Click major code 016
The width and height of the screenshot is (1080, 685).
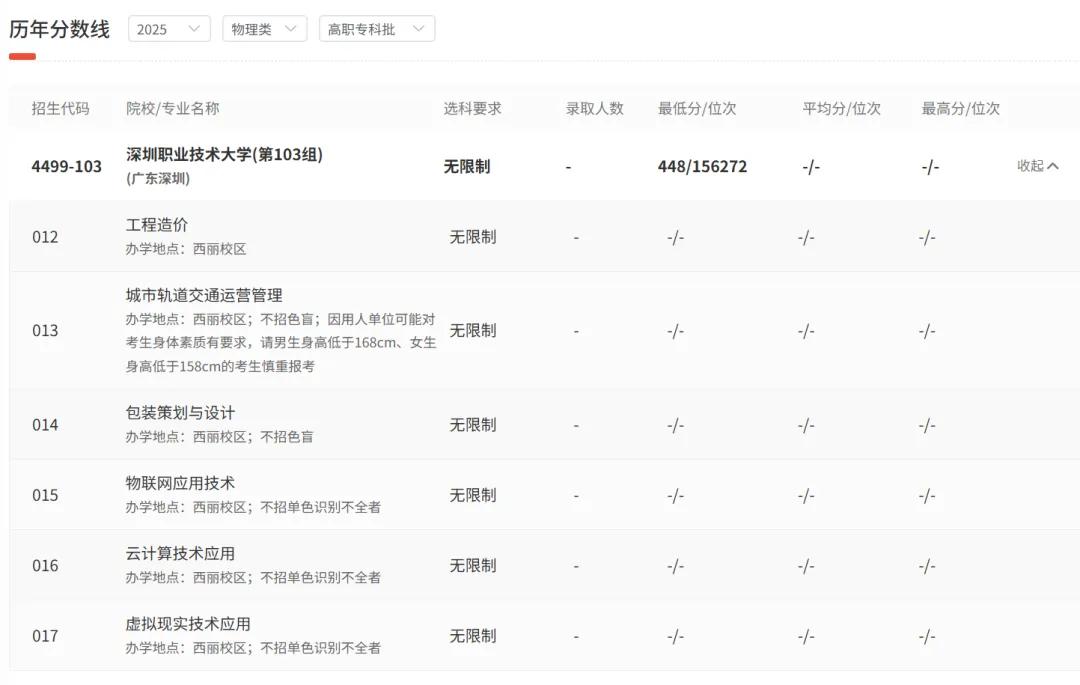(45, 565)
